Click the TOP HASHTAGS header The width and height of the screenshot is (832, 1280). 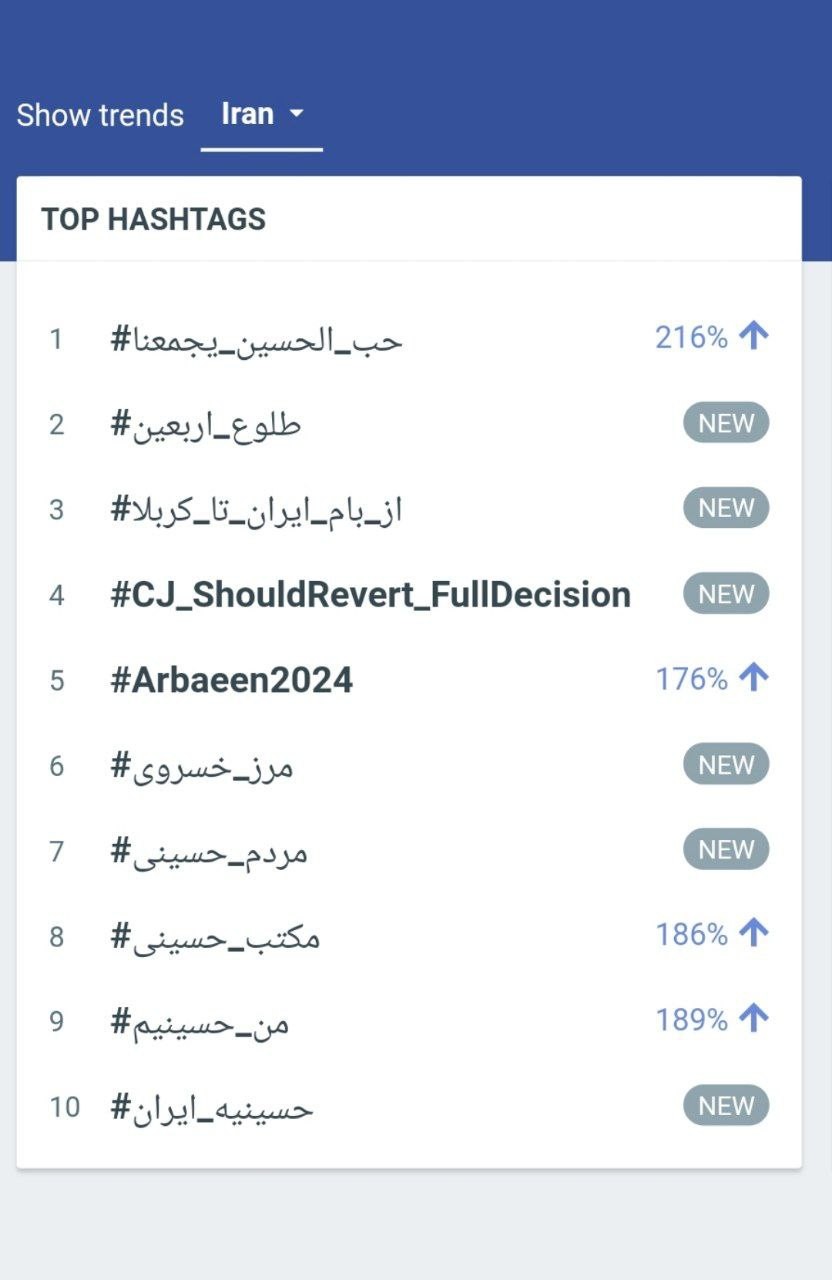click(x=153, y=219)
